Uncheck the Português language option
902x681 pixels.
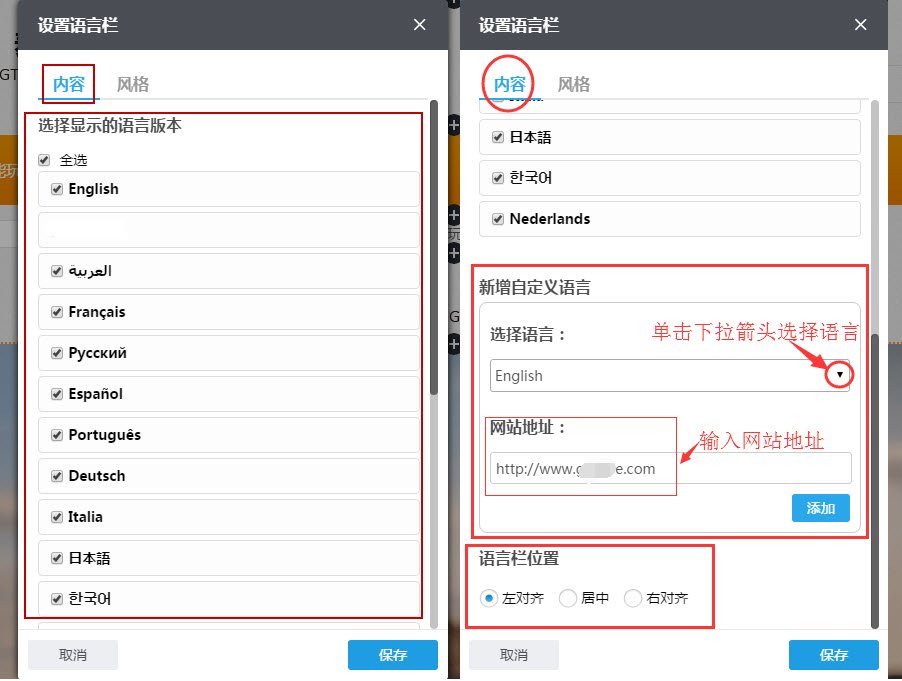57,435
